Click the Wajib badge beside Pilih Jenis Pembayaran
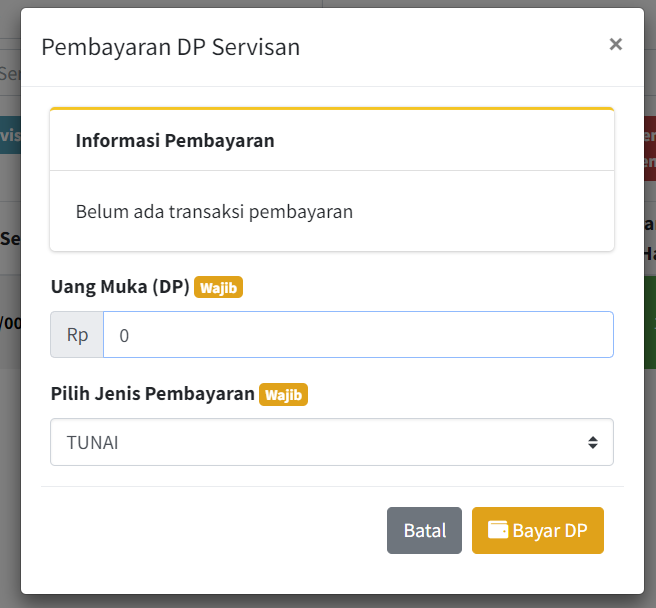The width and height of the screenshot is (656, 608). pos(283,395)
